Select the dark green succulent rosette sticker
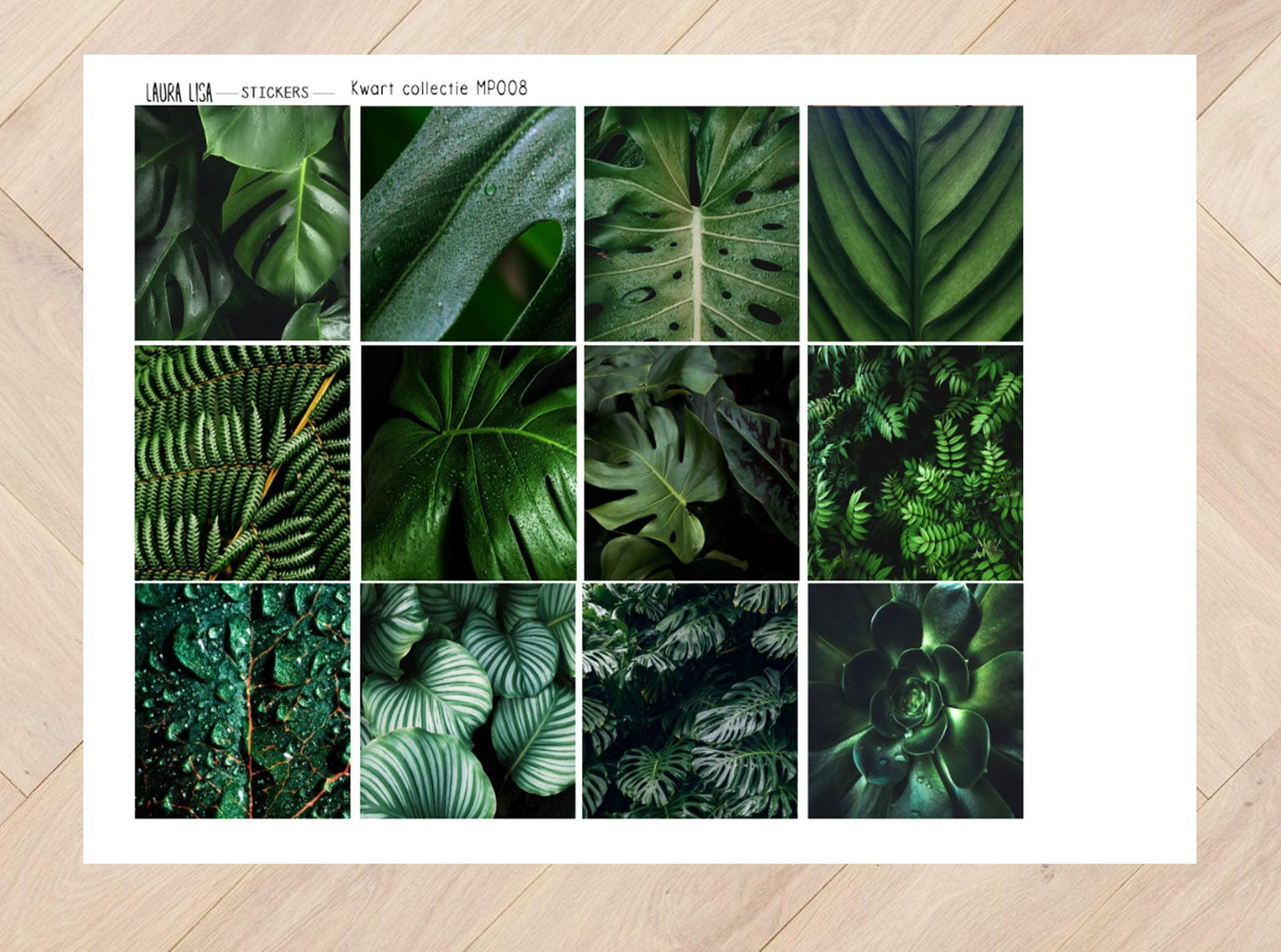This screenshot has height=952, width=1281. 915,700
